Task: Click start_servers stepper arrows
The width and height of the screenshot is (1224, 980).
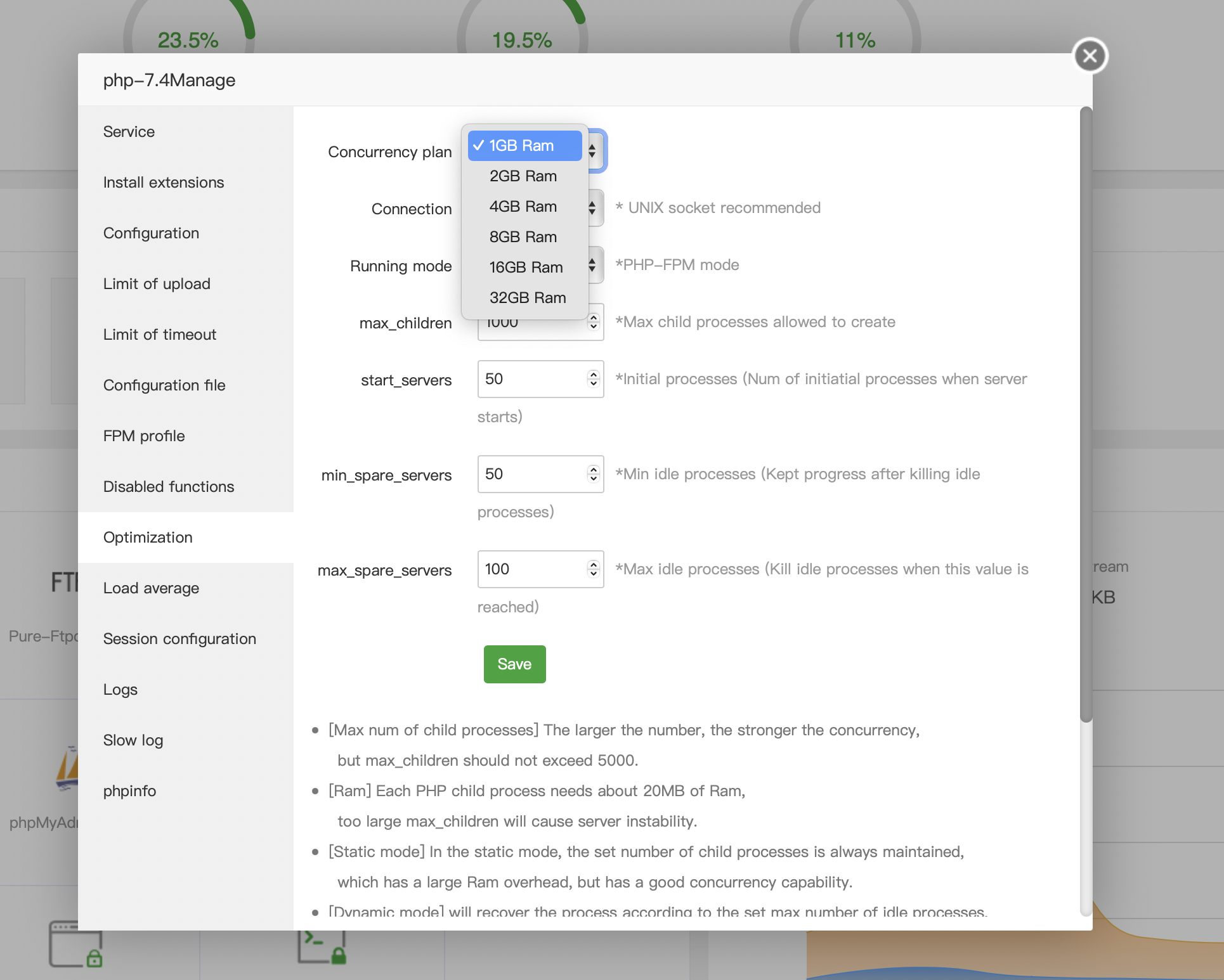Action: click(594, 379)
